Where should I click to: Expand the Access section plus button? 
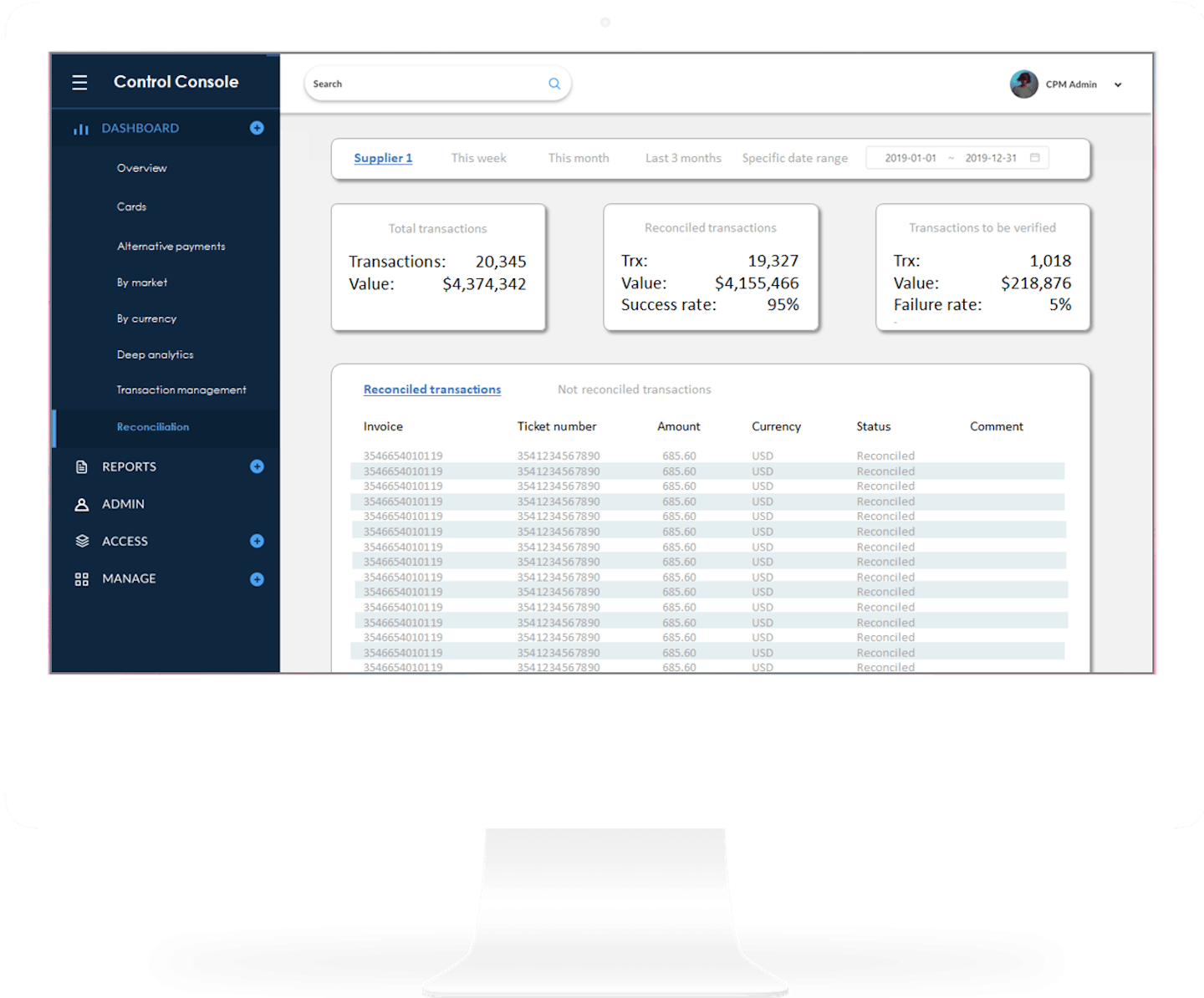(257, 542)
